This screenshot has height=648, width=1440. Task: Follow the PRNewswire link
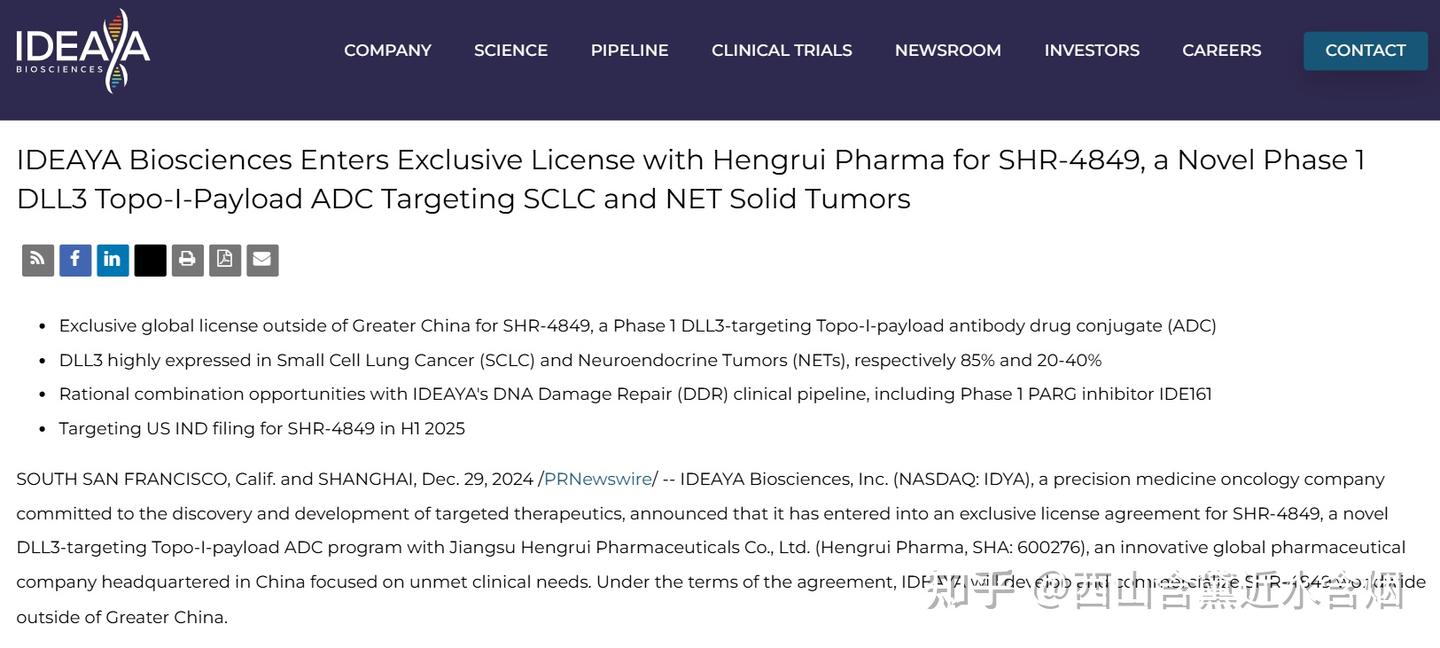598,479
